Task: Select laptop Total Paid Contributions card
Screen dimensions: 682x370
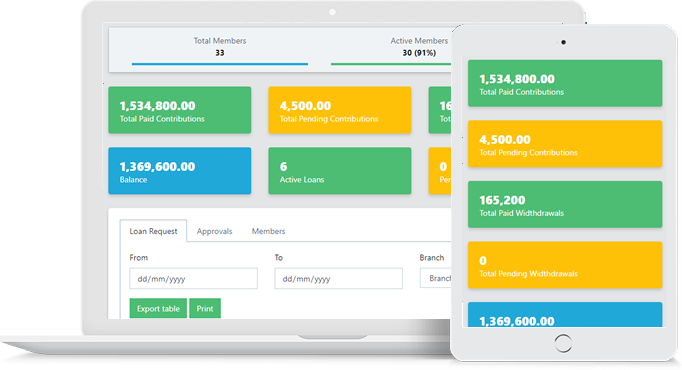Action: (180, 110)
